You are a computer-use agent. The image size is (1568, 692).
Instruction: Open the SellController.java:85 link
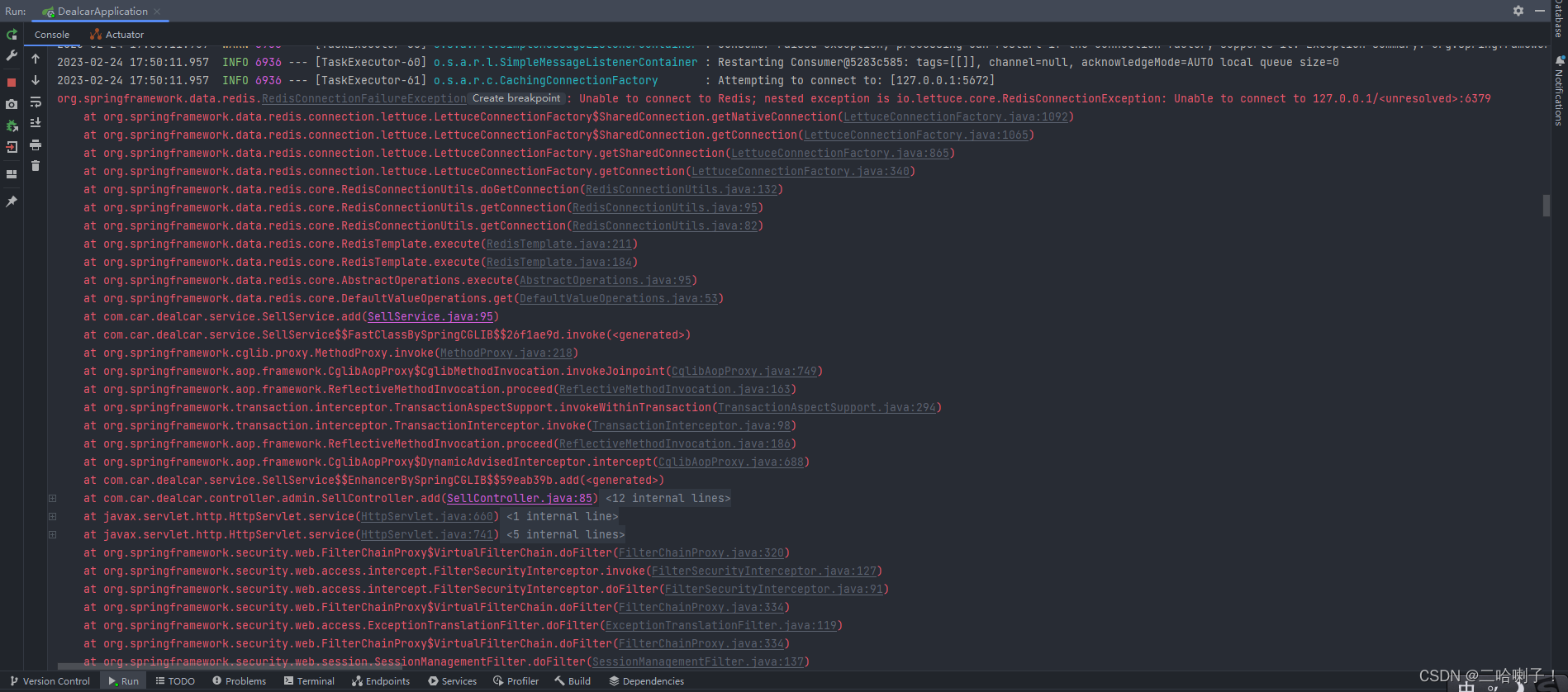[520, 499]
